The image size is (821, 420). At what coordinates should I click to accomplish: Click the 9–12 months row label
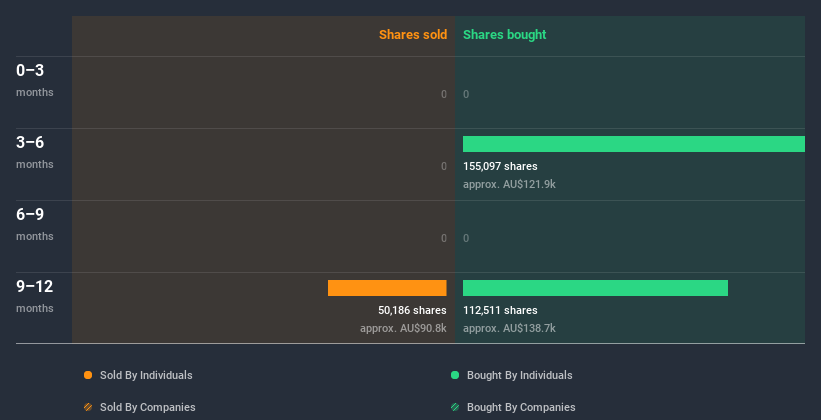[35, 296]
